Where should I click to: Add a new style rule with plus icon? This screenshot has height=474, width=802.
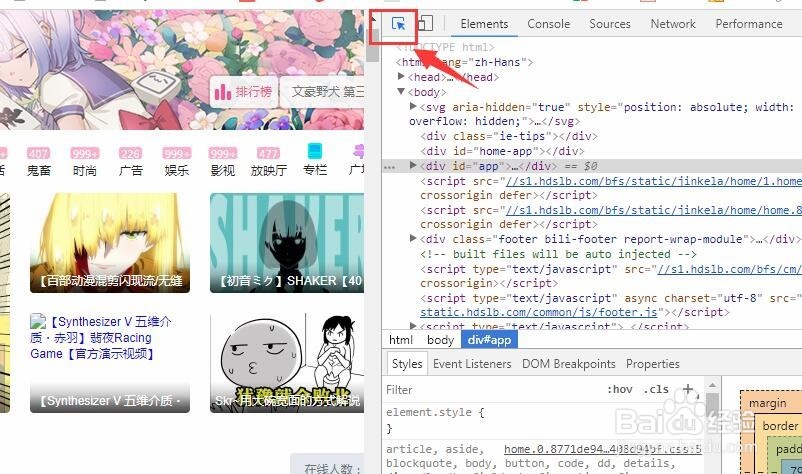[x=688, y=390]
